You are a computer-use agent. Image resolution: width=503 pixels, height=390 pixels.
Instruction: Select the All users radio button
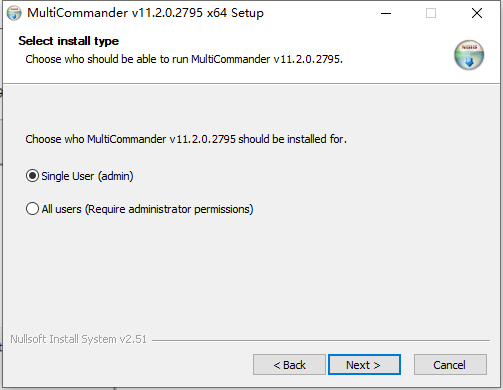point(32,209)
